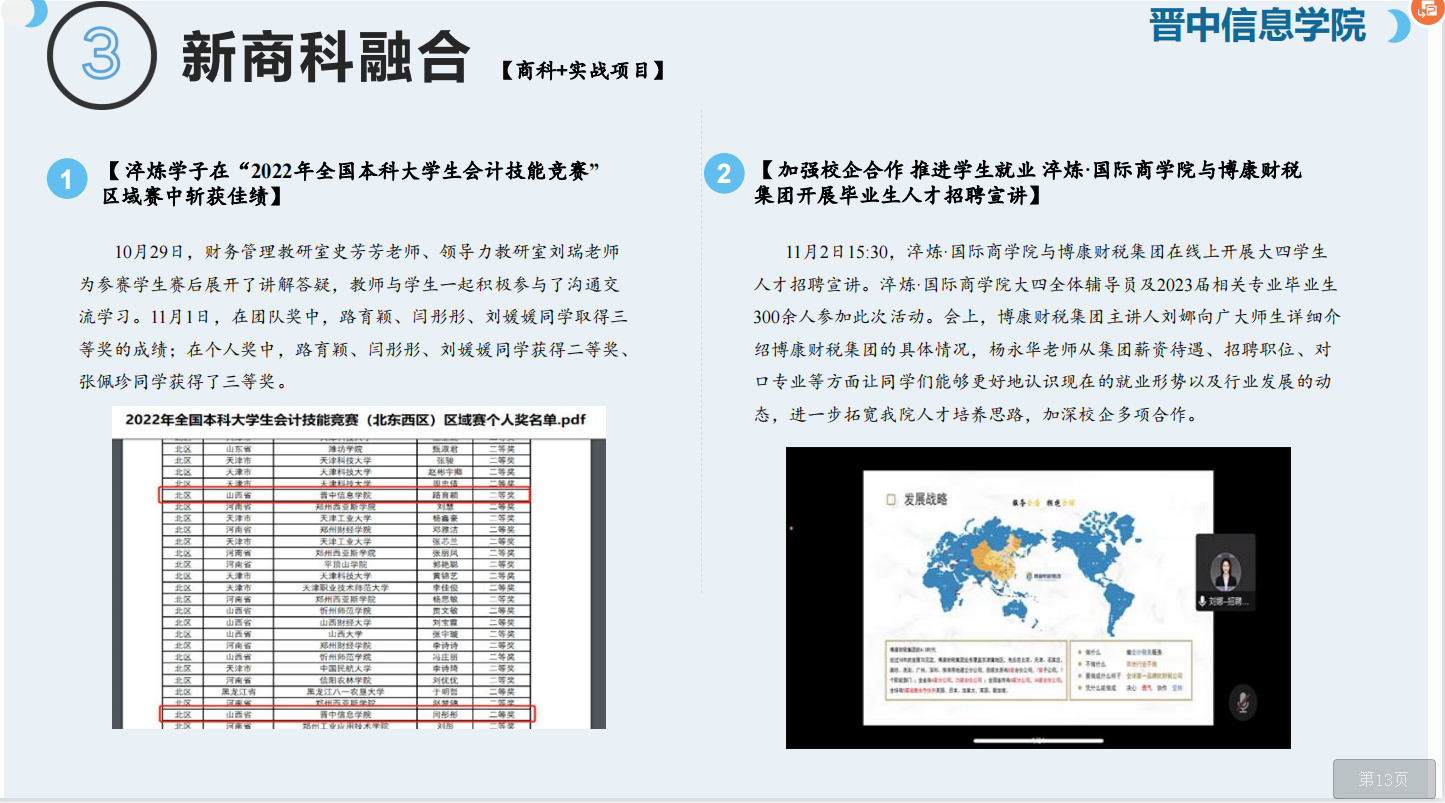Click the microphone icon beside 刘娜's name

(1202, 601)
